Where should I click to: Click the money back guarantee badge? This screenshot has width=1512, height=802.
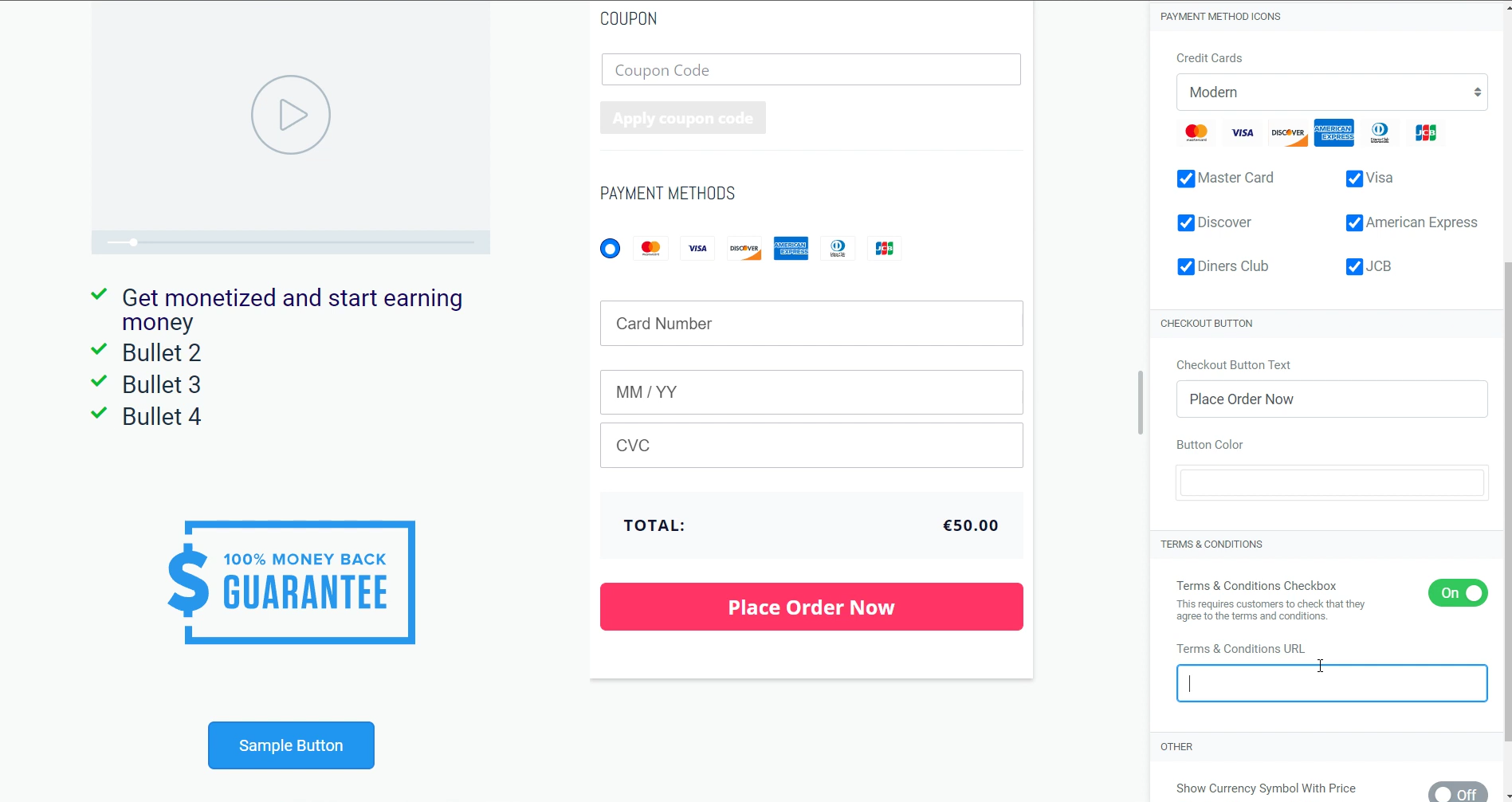[291, 582]
